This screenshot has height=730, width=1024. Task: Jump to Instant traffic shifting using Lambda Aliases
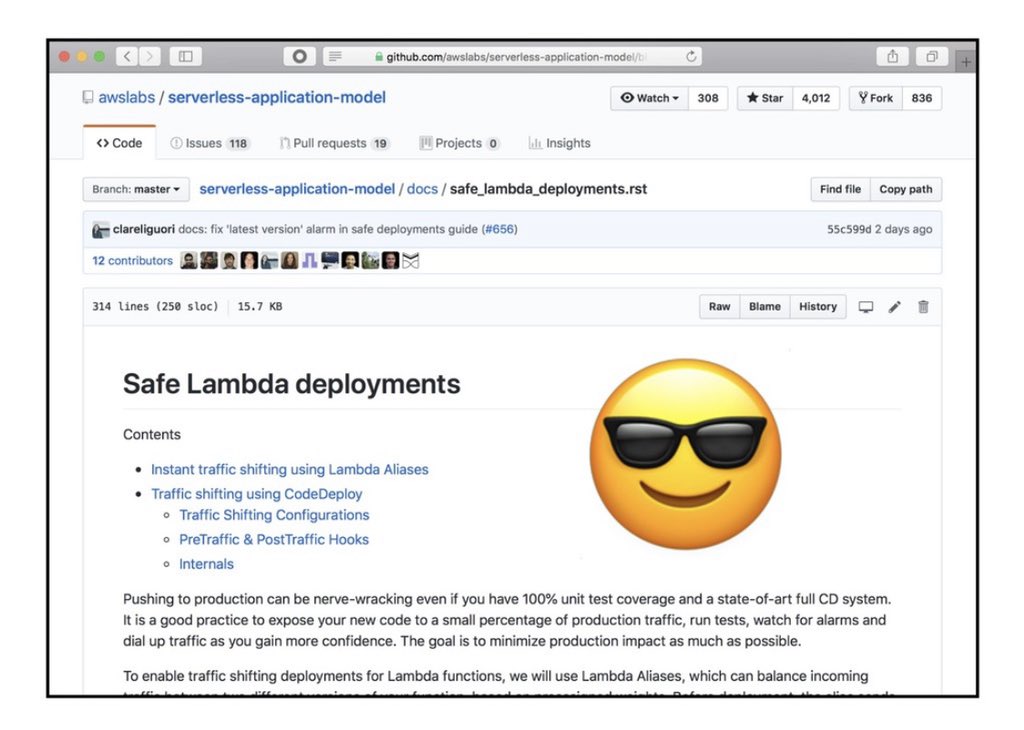tap(289, 469)
